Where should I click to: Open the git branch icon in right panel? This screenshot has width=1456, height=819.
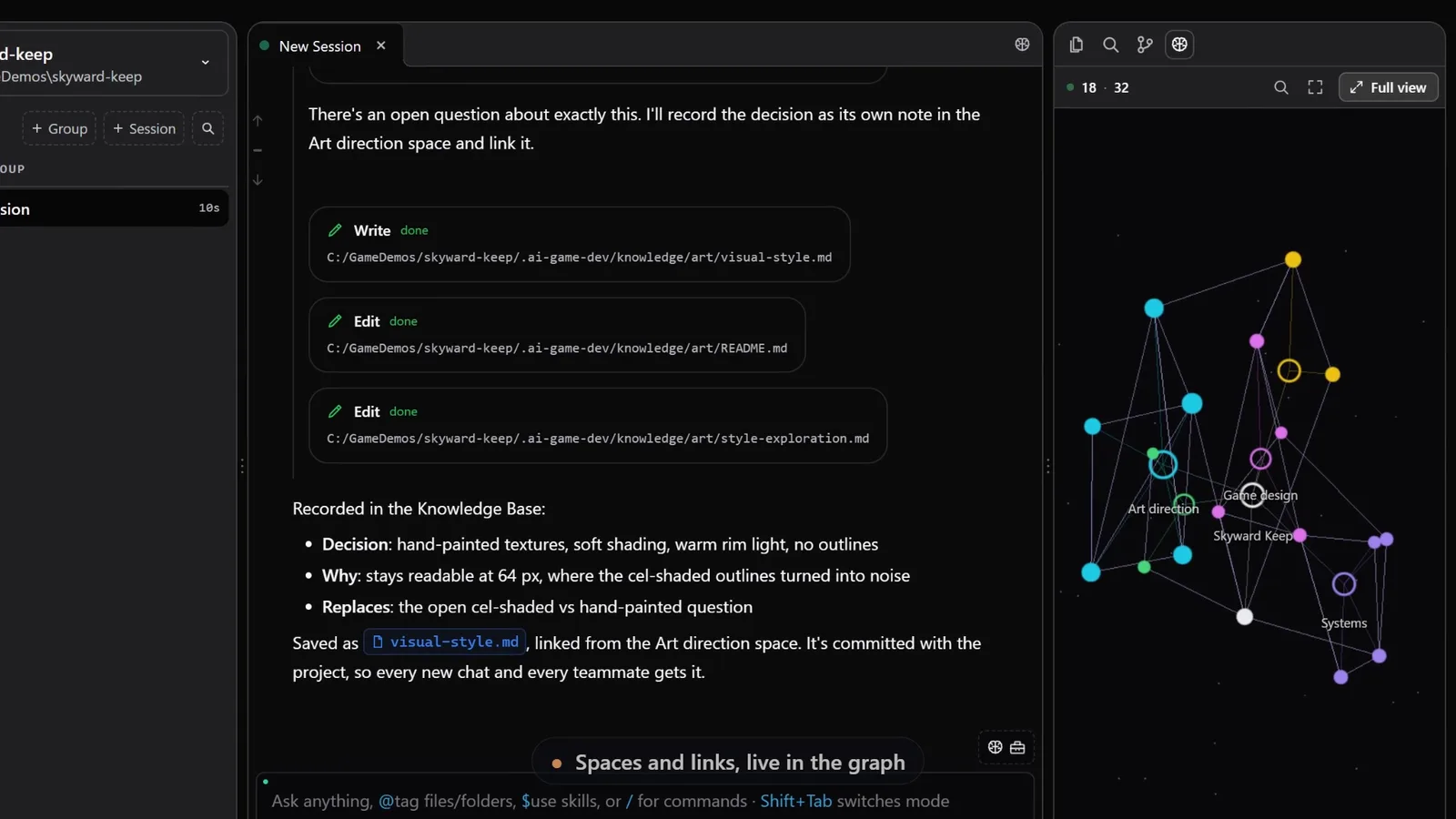[x=1145, y=45]
